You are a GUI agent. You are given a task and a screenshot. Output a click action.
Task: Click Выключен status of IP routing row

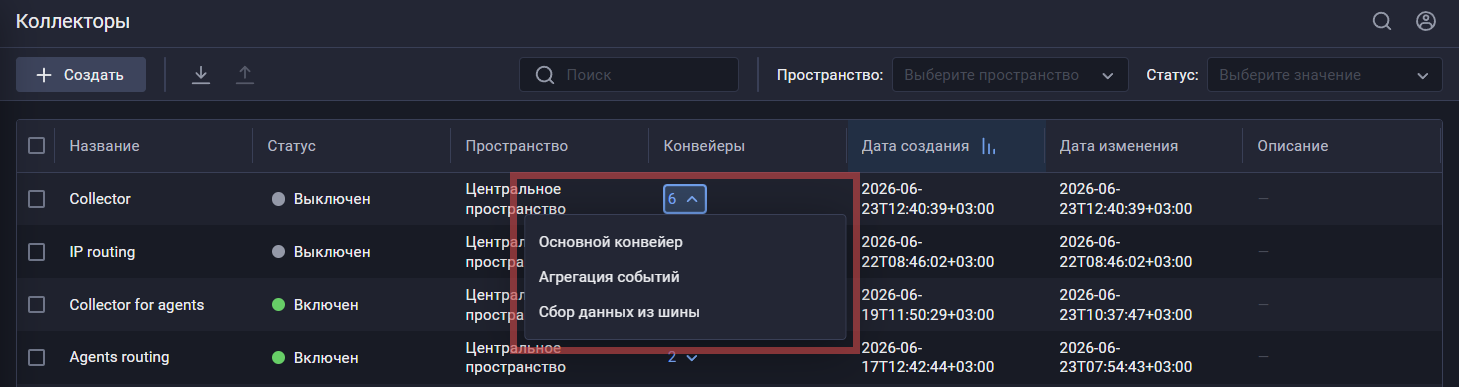click(x=321, y=252)
